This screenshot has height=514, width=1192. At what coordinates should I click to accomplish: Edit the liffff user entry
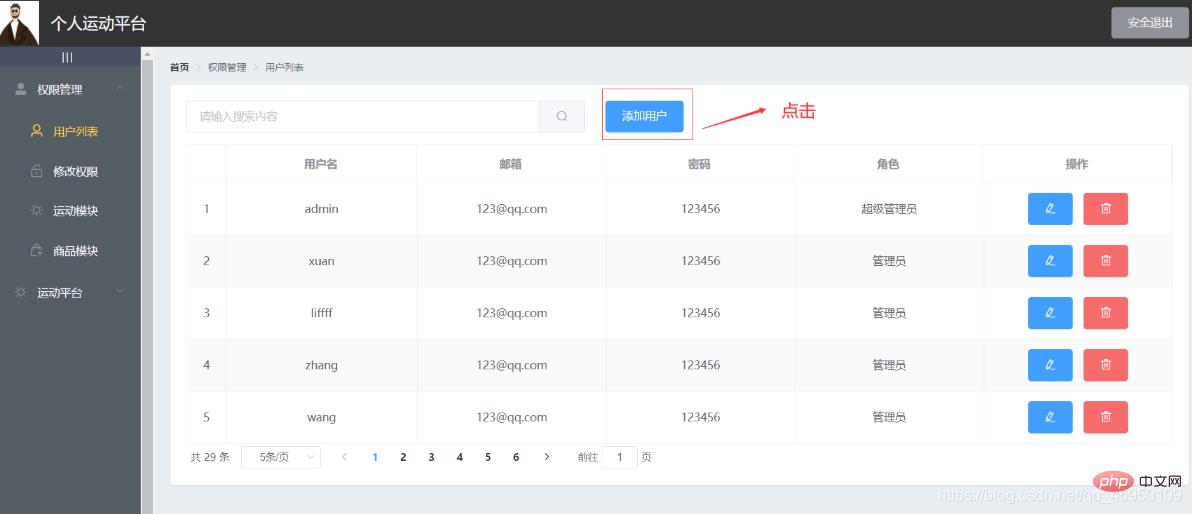pyautogui.click(x=1049, y=313)
